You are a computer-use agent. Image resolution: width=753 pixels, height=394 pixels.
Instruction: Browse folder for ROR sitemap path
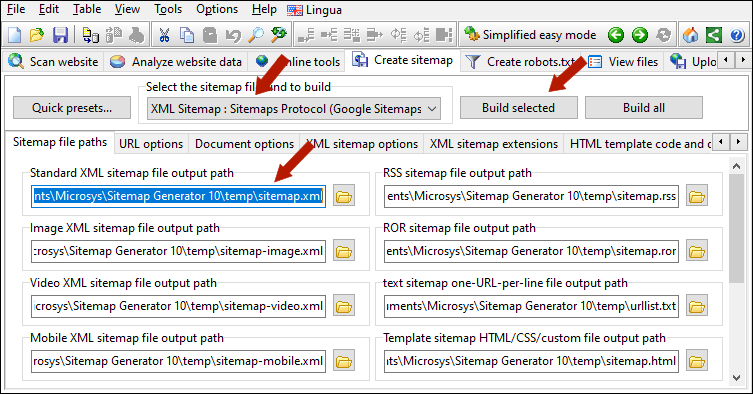pos(697,251)
